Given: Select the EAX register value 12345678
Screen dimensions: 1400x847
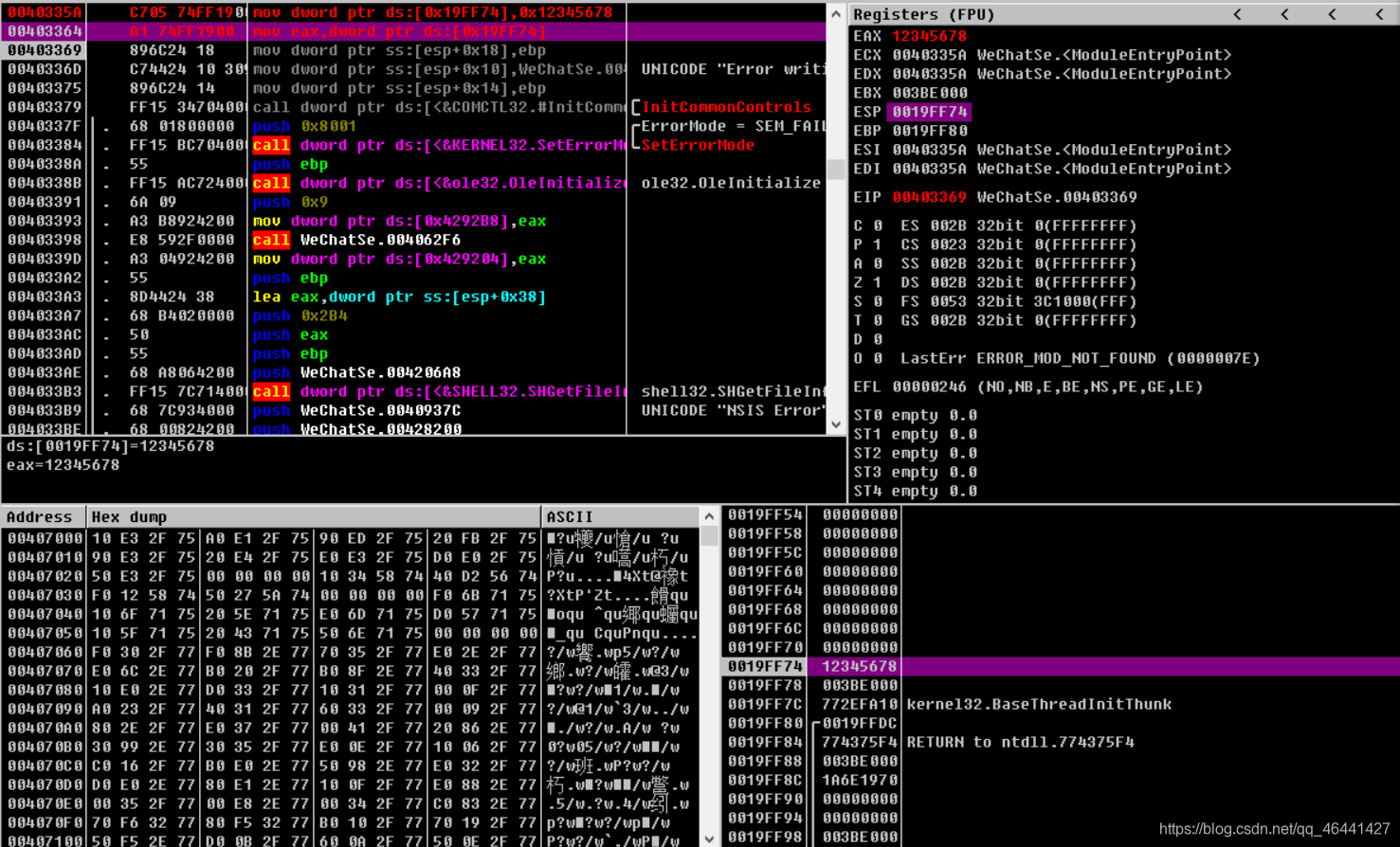Looking at the screenshot, I should pyautogui.click(x=929, y=36).
